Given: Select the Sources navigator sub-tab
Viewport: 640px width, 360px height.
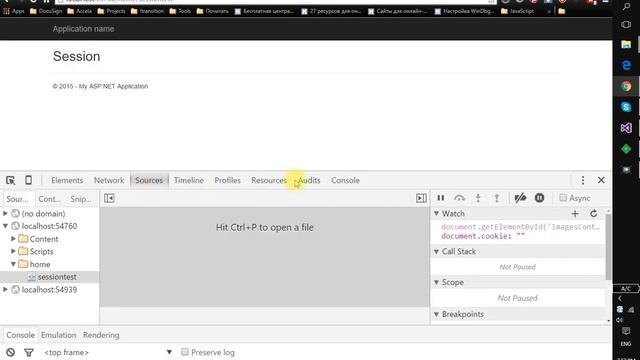Looking at the screenshot, I should point(17,199).
